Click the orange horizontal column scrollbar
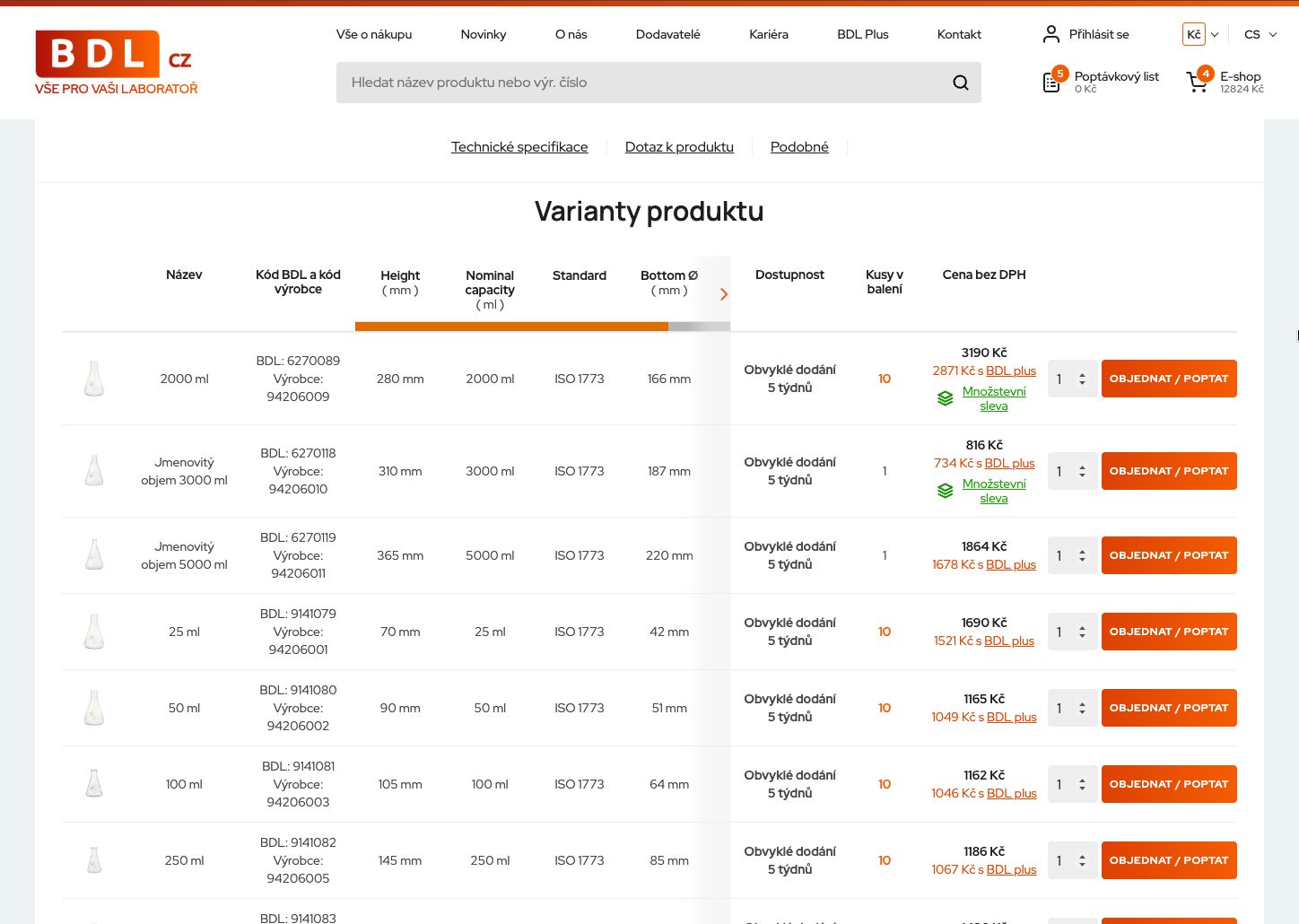 (511, 327)
